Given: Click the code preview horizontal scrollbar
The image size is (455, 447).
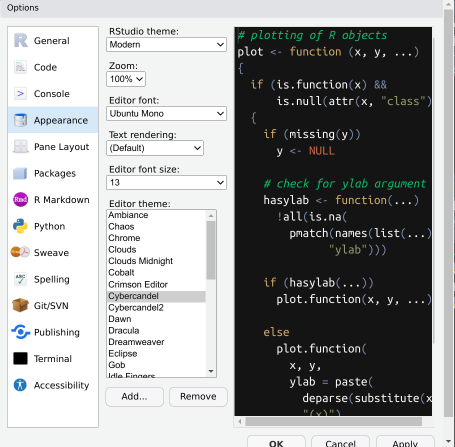Looking at the screenshot, I should (334, 422).
